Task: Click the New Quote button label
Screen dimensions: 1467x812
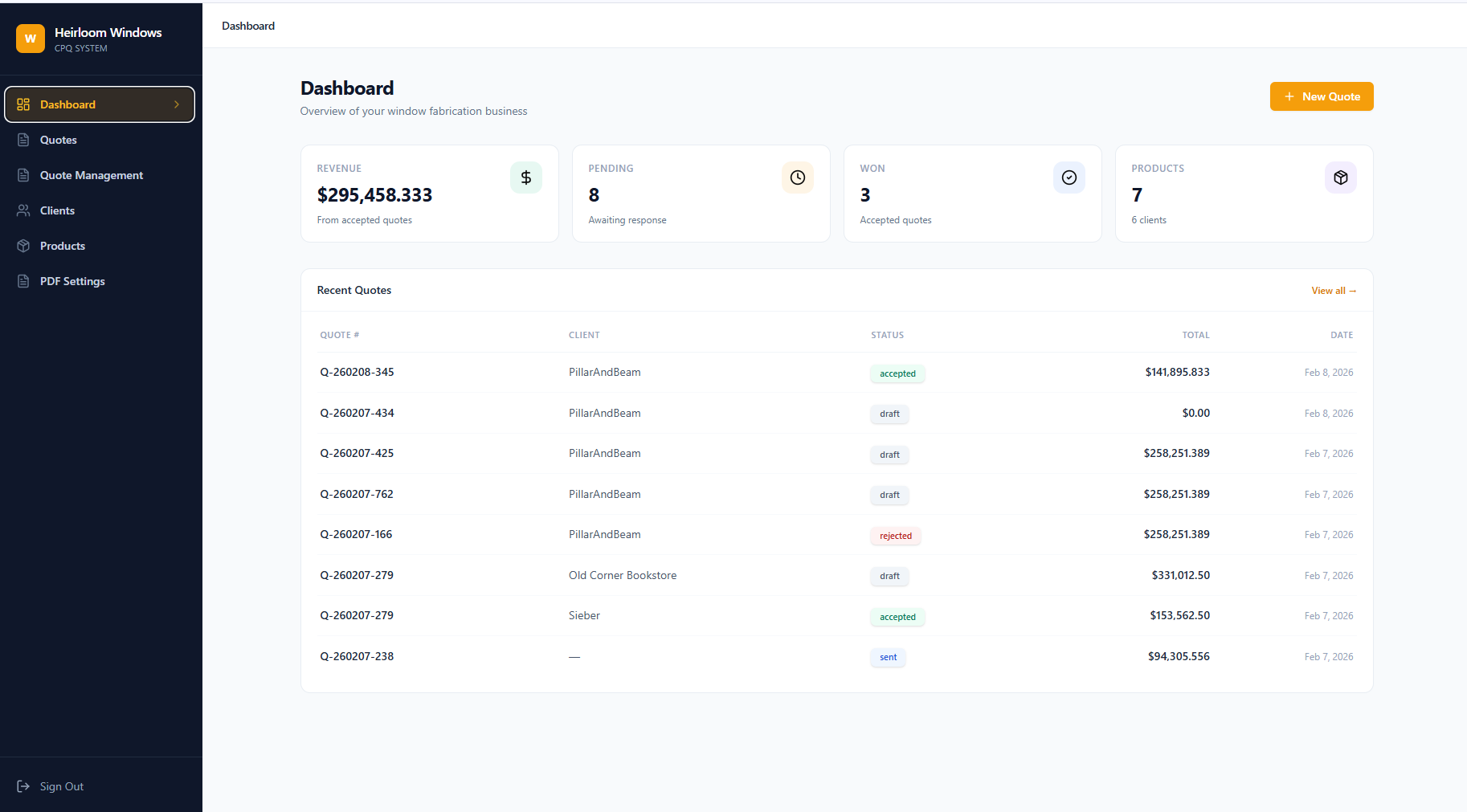Action: point(1331,96)
